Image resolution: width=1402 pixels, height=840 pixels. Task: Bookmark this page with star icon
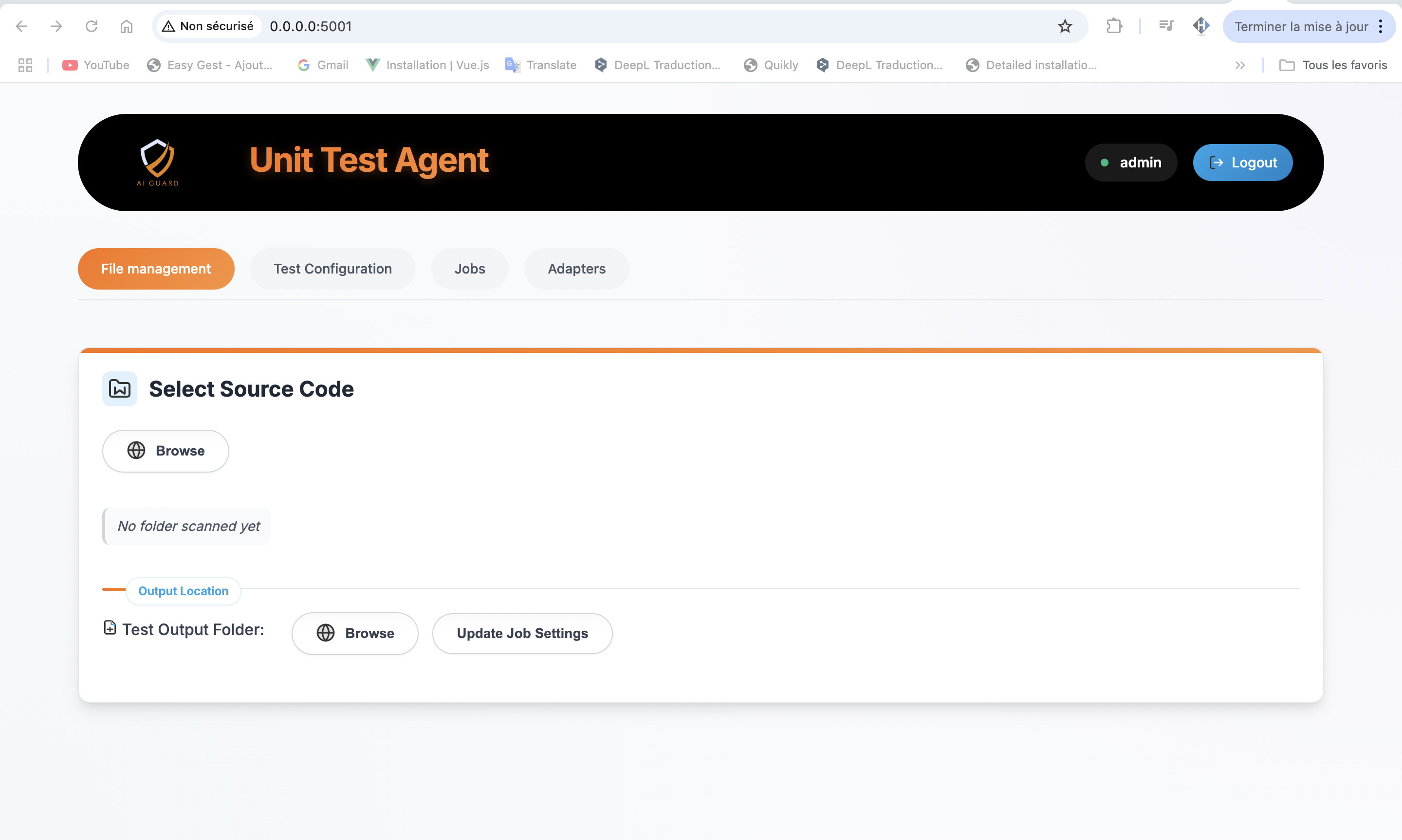(1065, 26)
